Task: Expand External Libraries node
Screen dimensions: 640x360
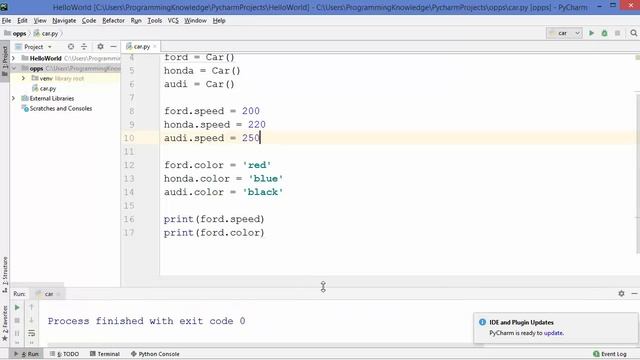Action: pos(14,98)
